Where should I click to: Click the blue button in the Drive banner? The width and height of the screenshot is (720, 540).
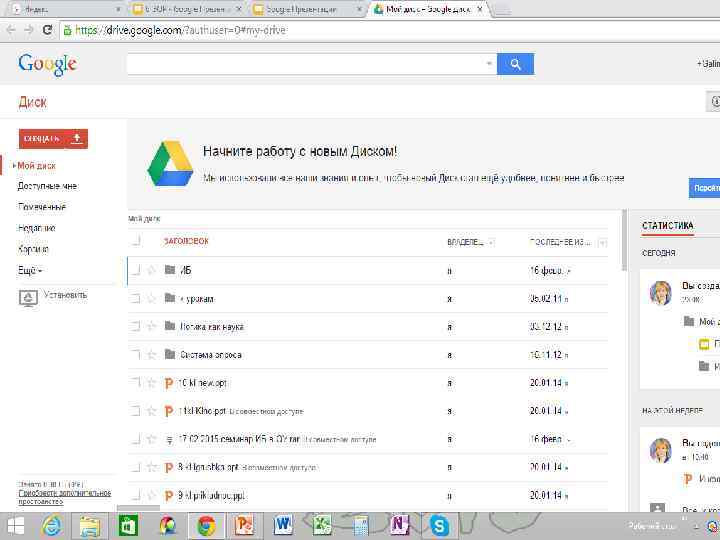[704, 188]
